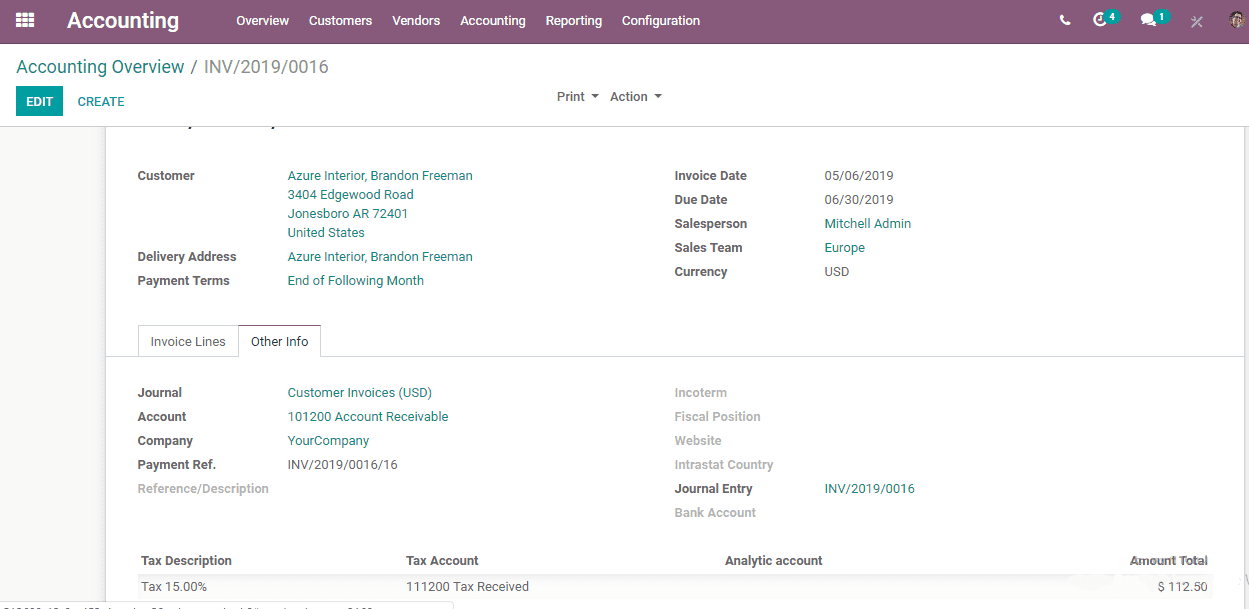The height and width of the screenshot is (609, 1249).
Task: Open the Azure Interior customer link
Action: click(x=380, y=176)
